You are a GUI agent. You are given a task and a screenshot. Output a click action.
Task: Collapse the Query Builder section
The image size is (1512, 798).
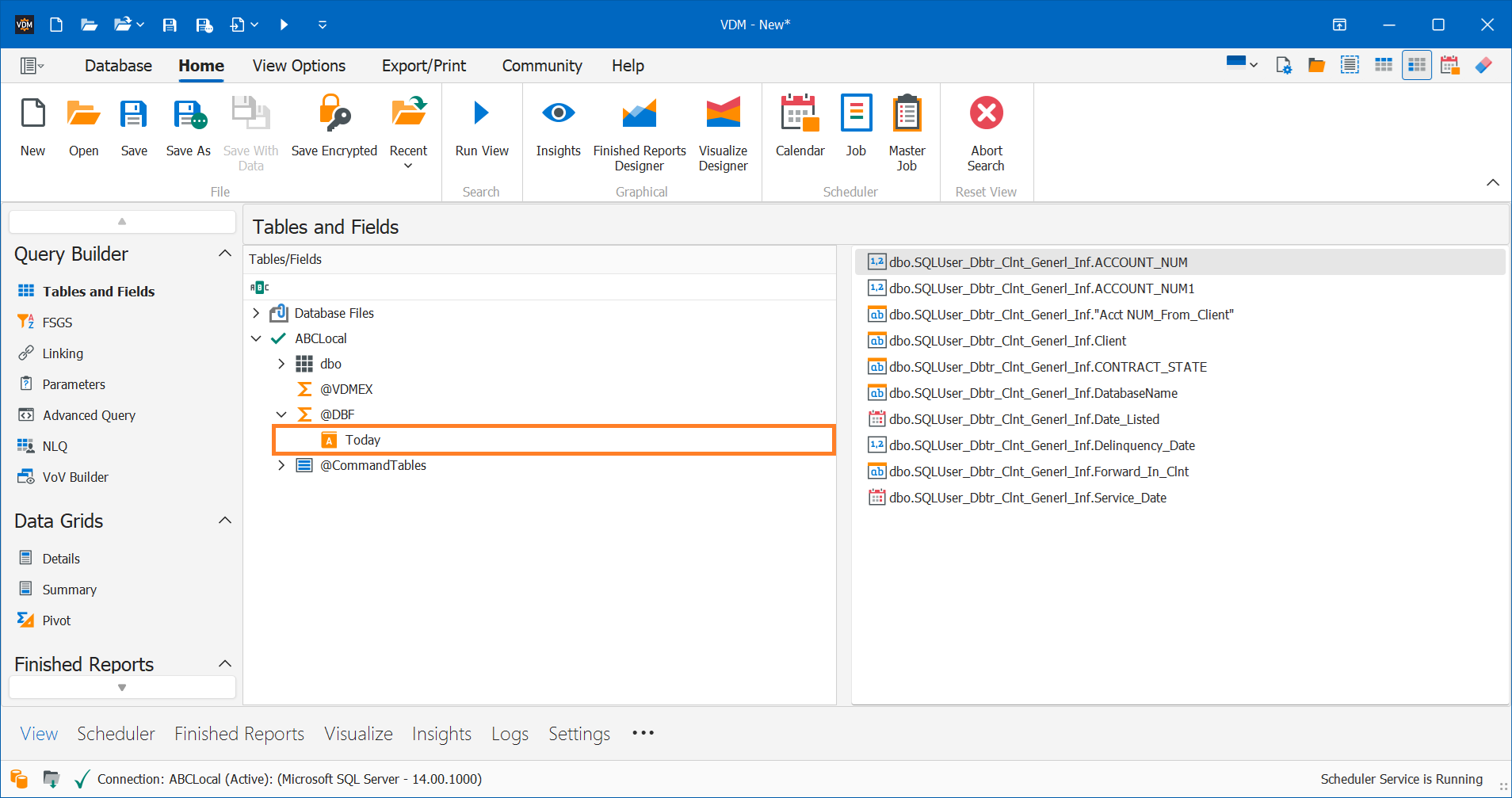(x=225, y=254)
